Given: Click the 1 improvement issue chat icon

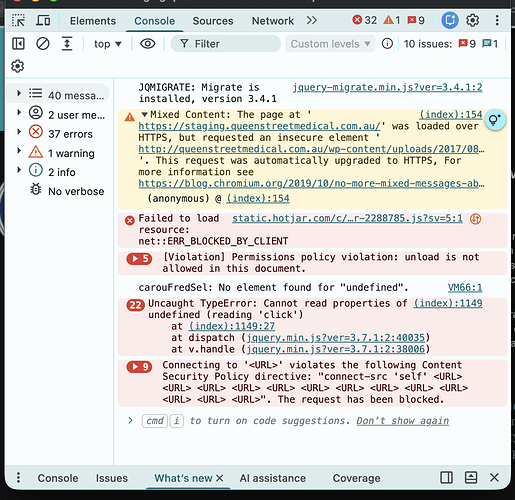Looking at the screenshot, I should (490, 44).
